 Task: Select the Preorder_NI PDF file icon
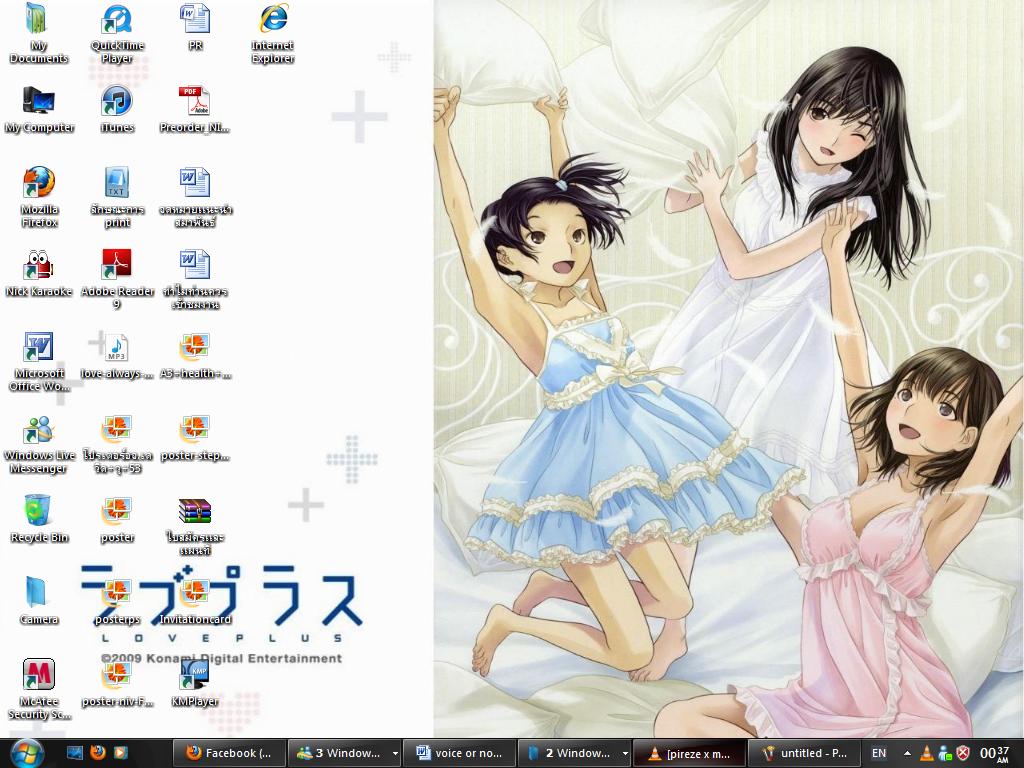pos(195,108)
